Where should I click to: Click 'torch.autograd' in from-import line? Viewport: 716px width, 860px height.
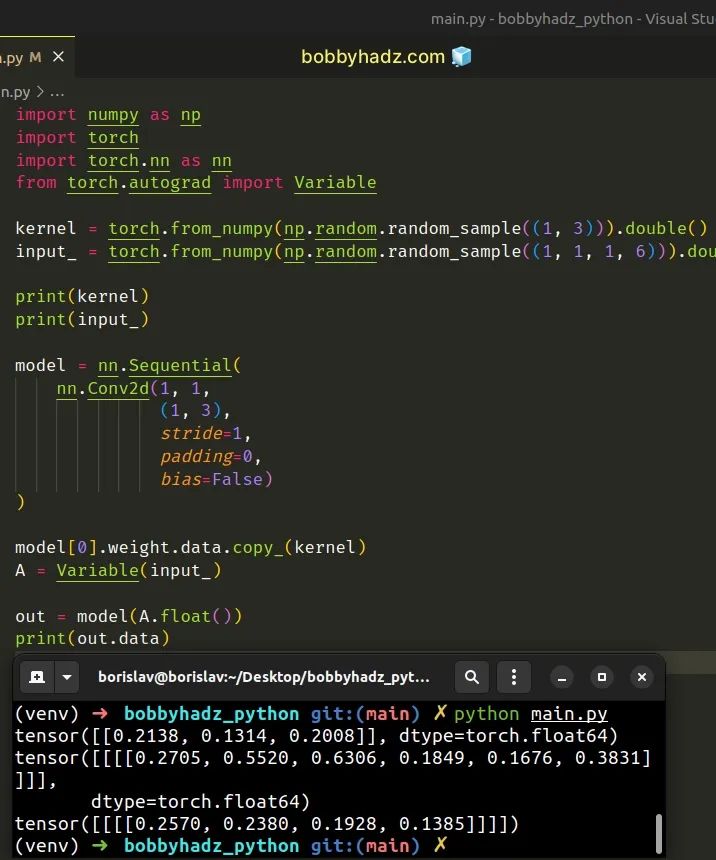coord(139,183)
